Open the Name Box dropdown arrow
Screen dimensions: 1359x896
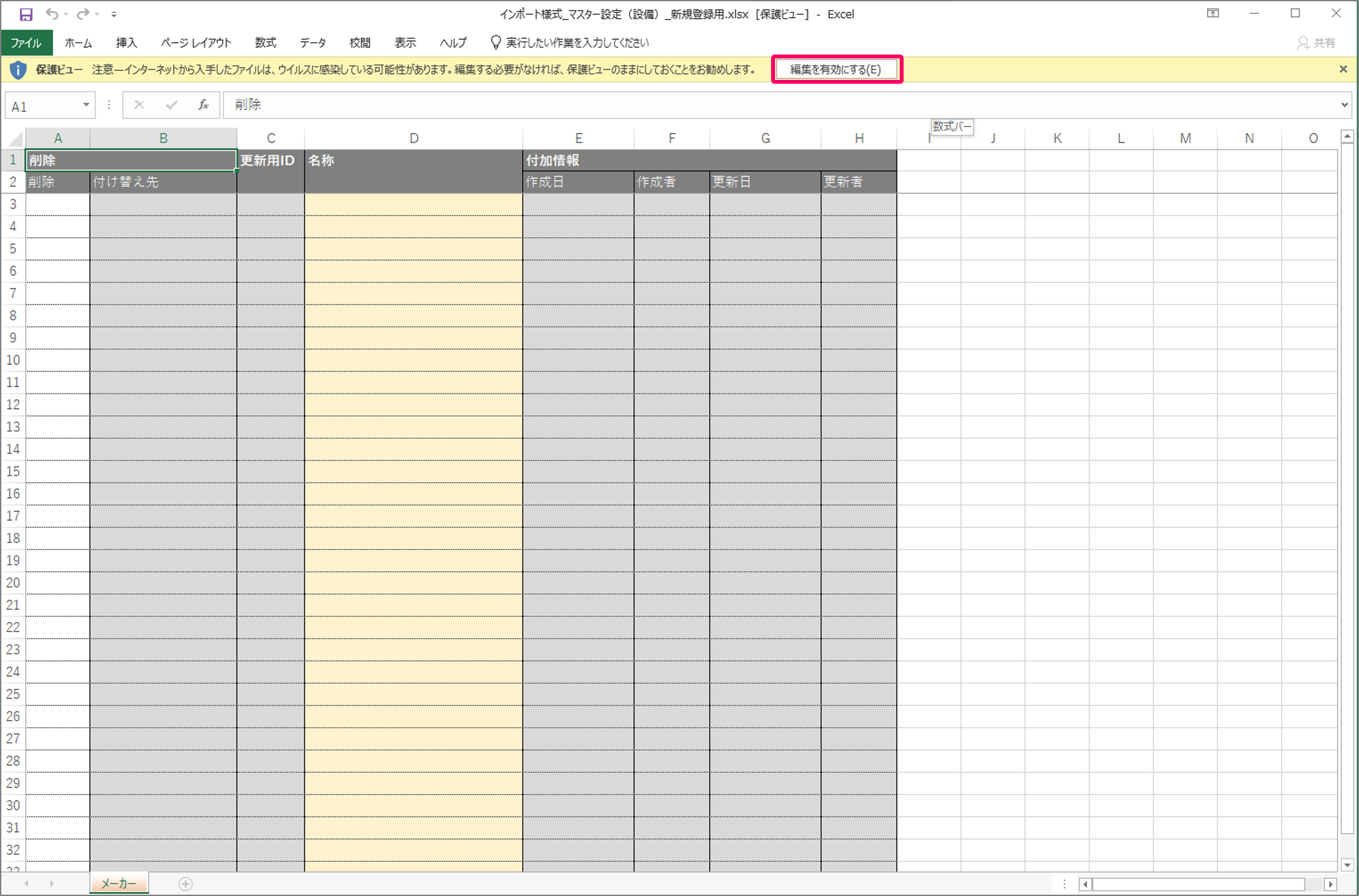[x=86, y=105]
